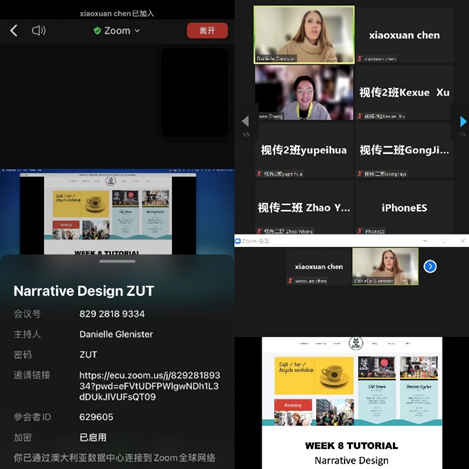Image resolution: width=469 pixels, height=469 pixels.
Task: Click the red 离开 leave button
Action: [x=207, y=31]
